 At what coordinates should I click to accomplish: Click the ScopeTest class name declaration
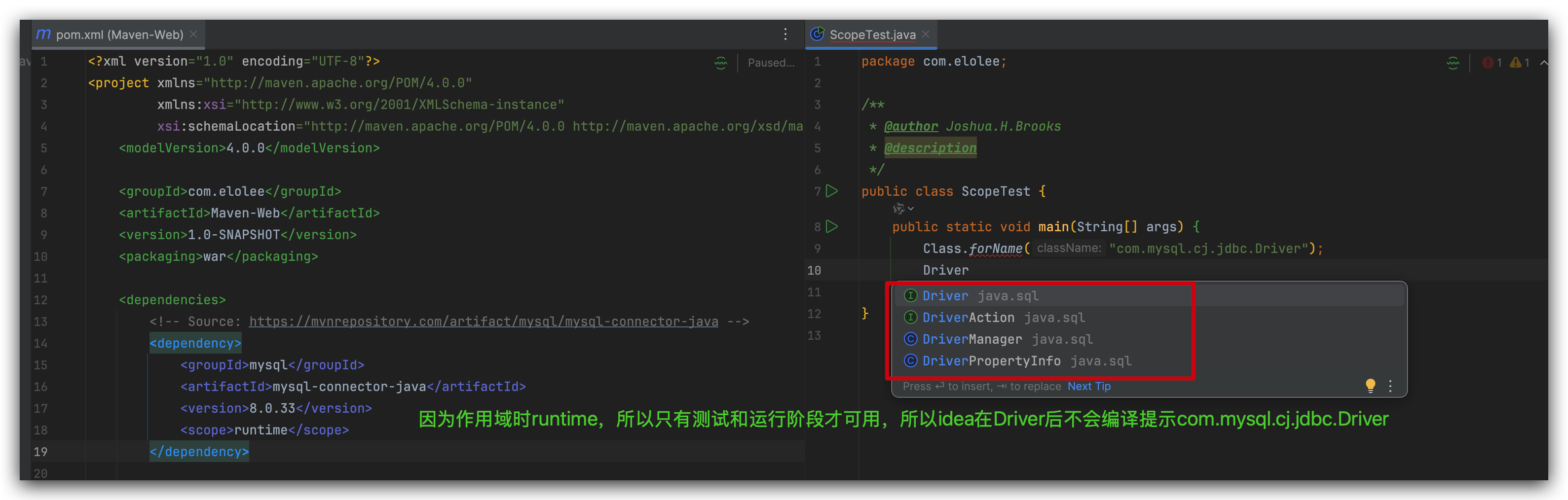click(995, 191)
